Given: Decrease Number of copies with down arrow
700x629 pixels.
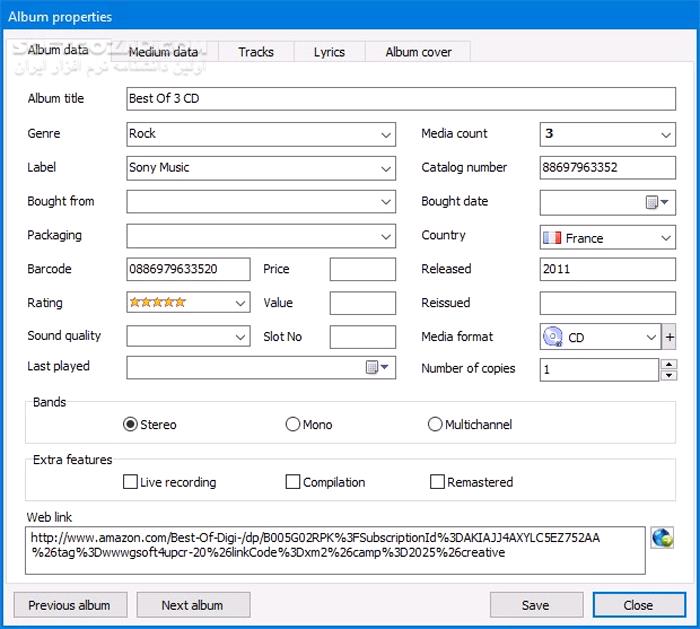Looking at the screenshot, I should tap(669, 376).
